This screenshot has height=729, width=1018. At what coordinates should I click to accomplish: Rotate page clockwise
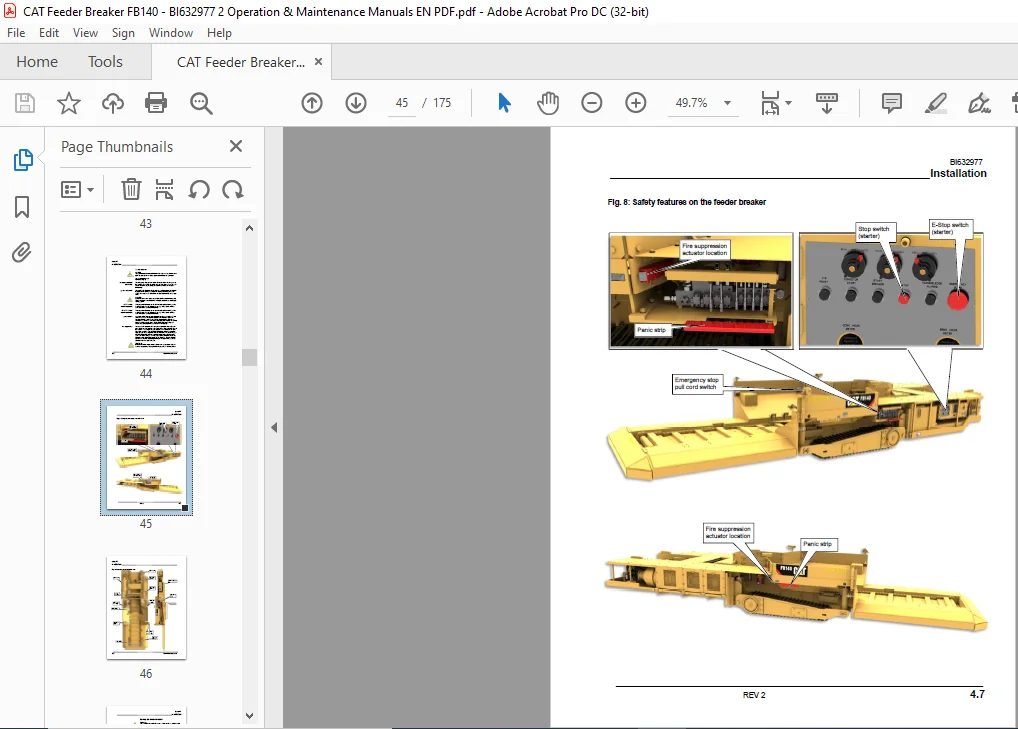[x=232, y=190]
